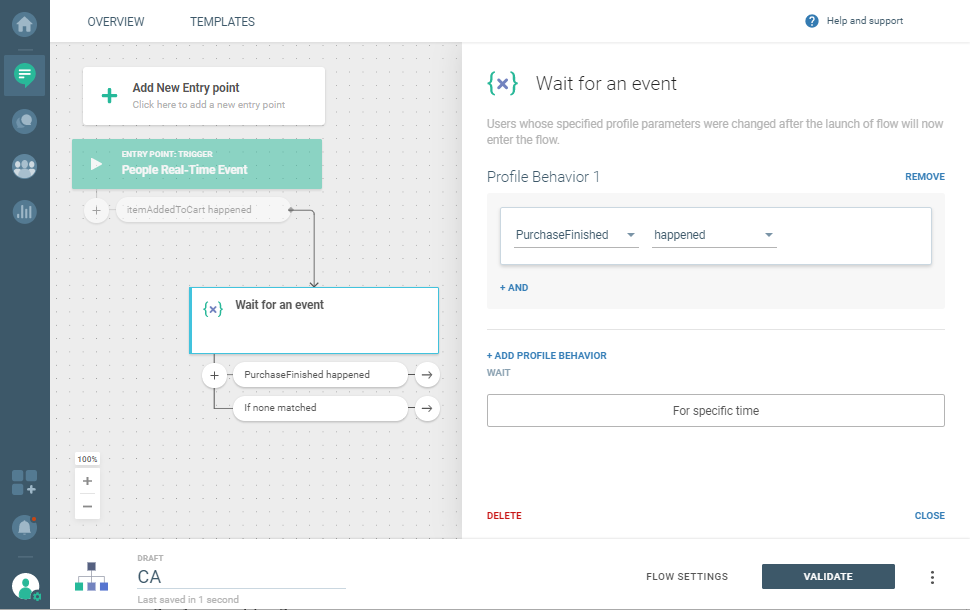Click the add apps grid icon
Image resolution: width=970 pixels, height=610 pixels.
pyautogui.click(x=24, y=482)
